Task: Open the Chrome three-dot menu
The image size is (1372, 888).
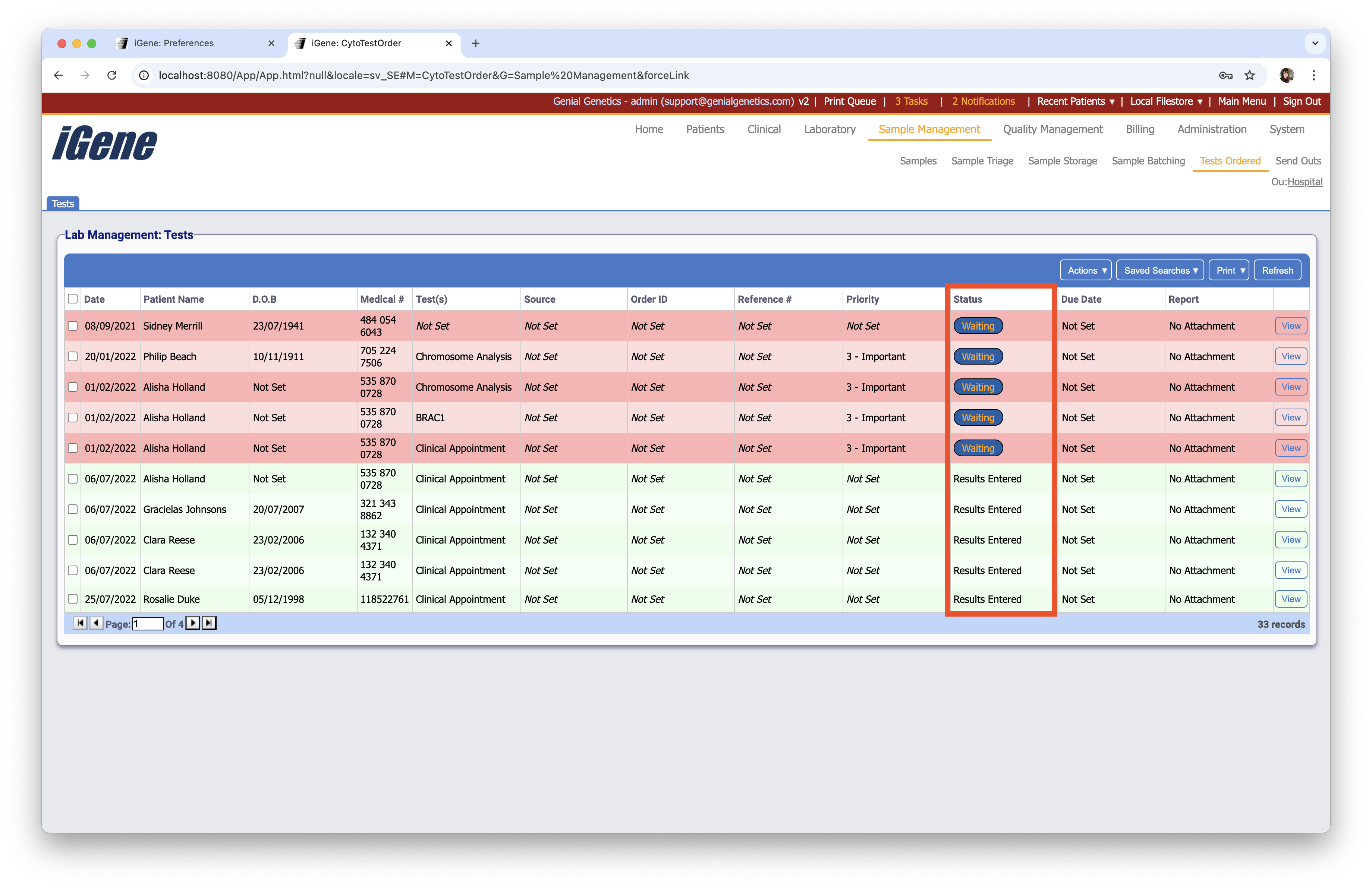Action: [1314, 75]
